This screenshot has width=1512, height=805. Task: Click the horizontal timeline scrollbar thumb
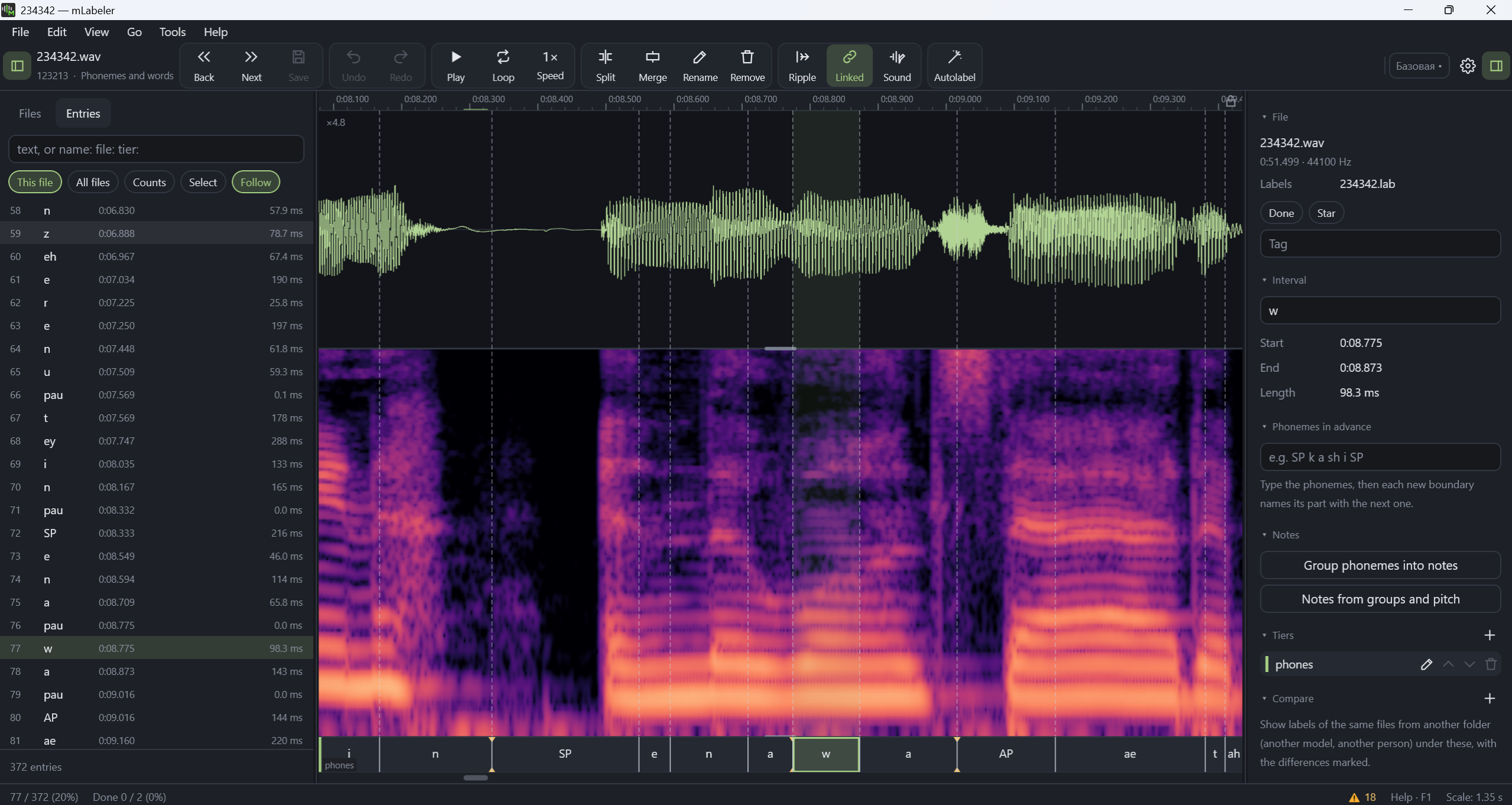pos(476,778)
